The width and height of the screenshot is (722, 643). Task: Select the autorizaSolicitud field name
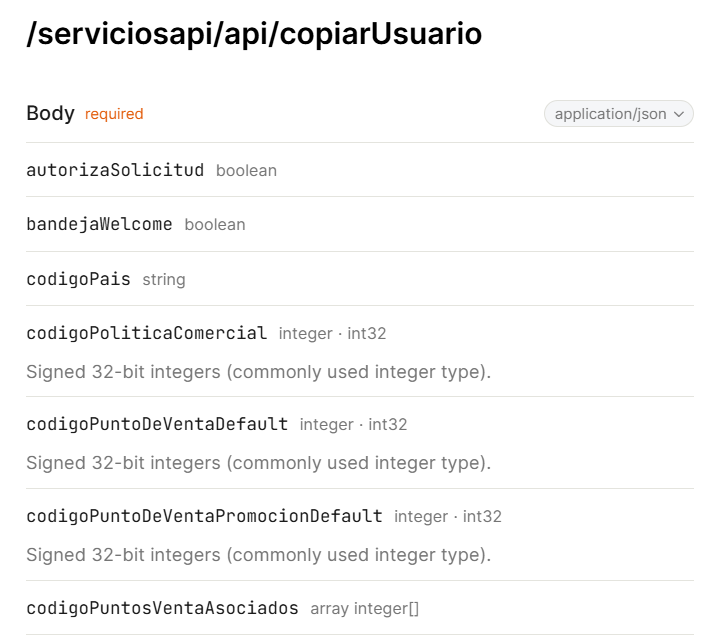[115, 170]
